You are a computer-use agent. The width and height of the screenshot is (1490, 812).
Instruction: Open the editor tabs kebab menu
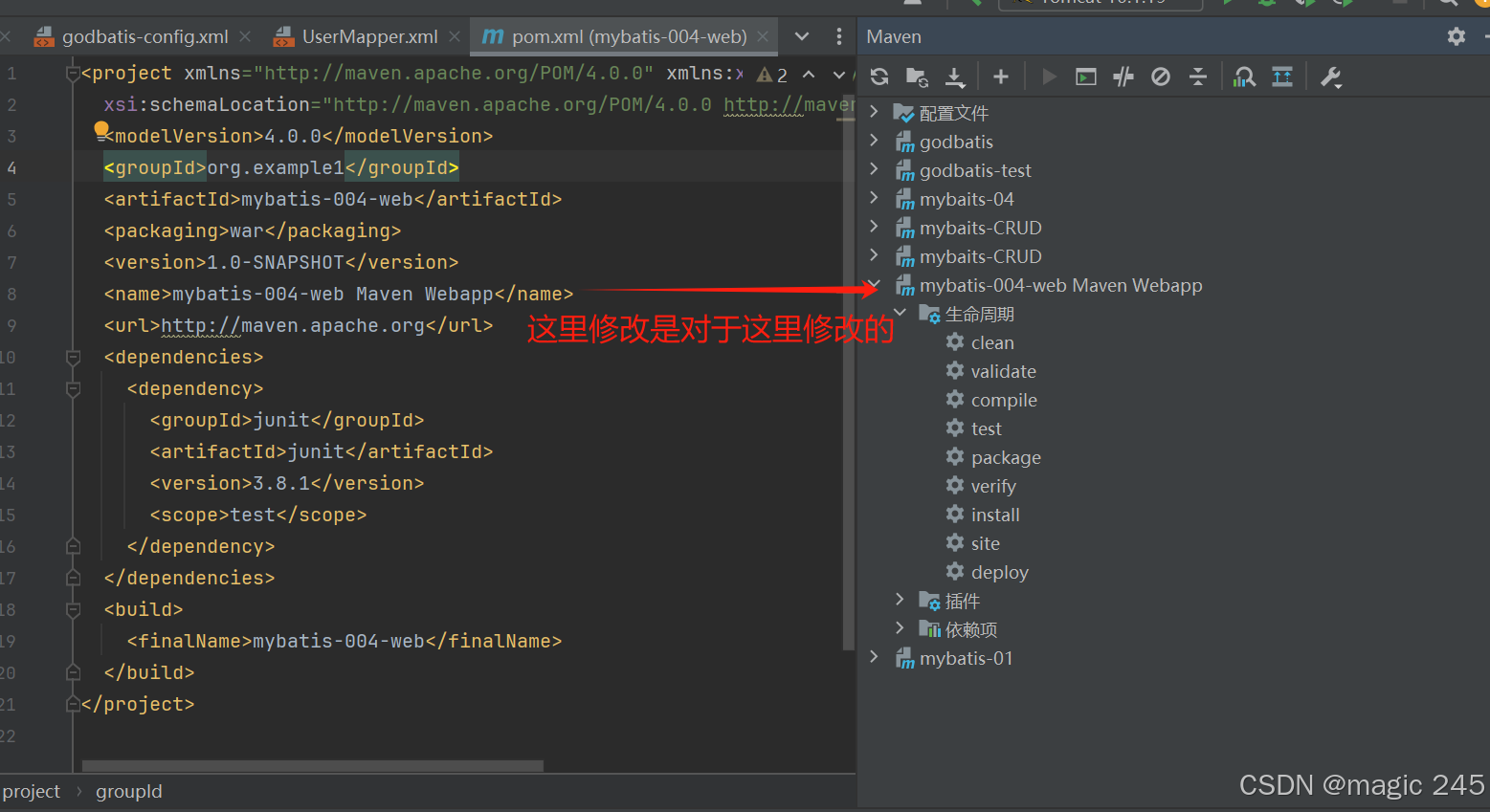pos(839,36)
